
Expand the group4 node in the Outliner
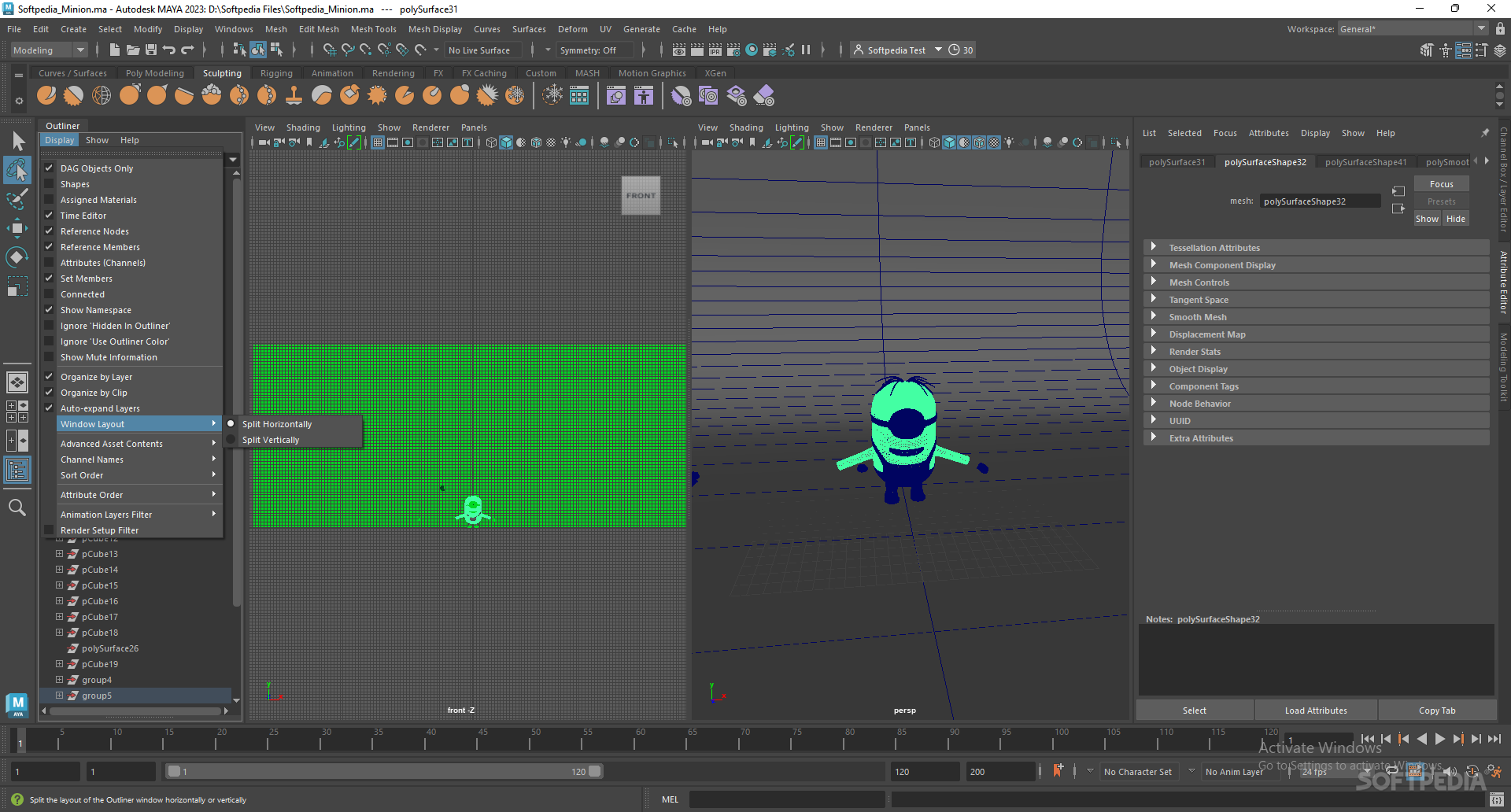[x=59, y=680]
